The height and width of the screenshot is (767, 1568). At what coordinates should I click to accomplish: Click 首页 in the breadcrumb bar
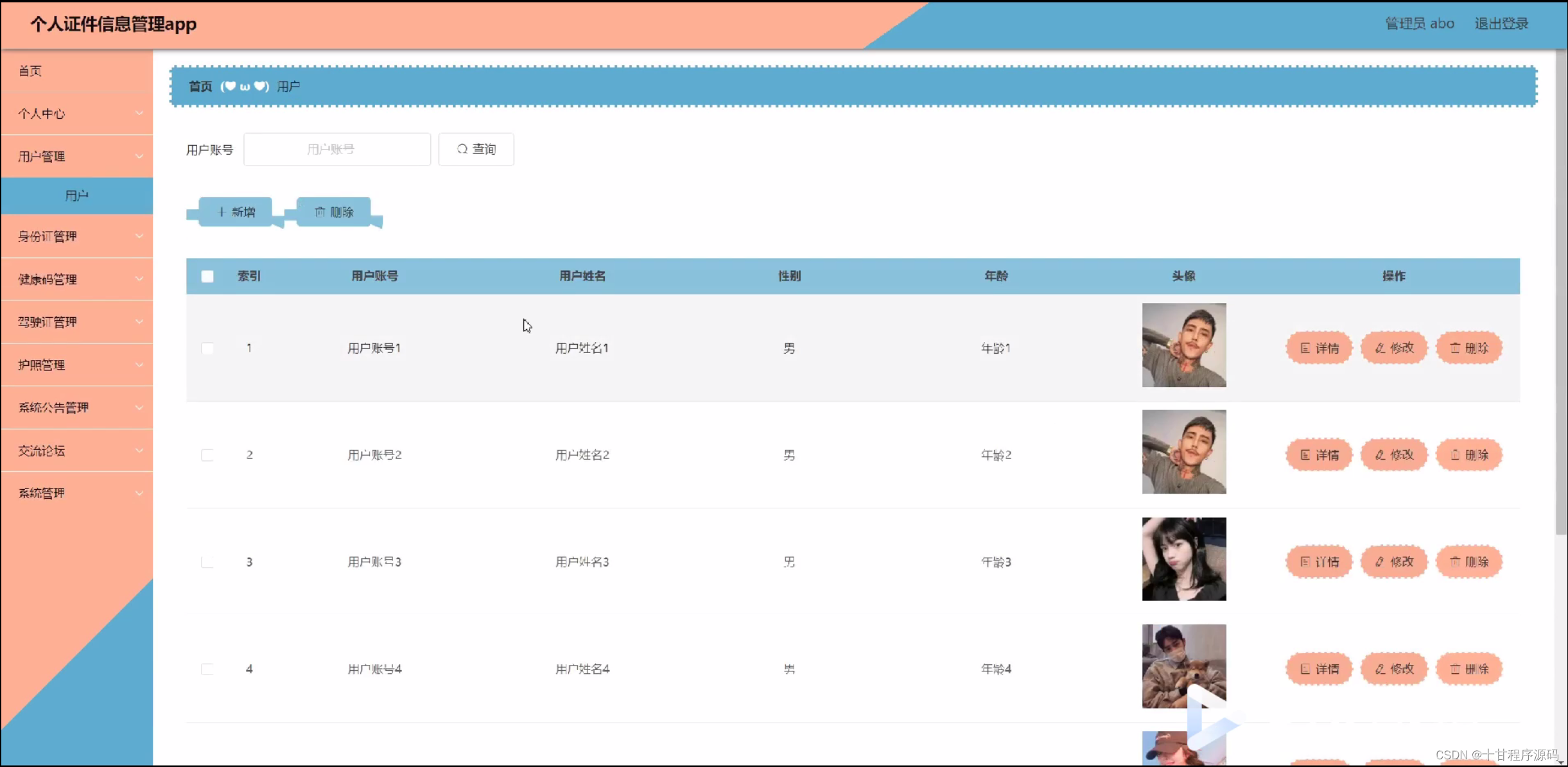coord(200,86)
